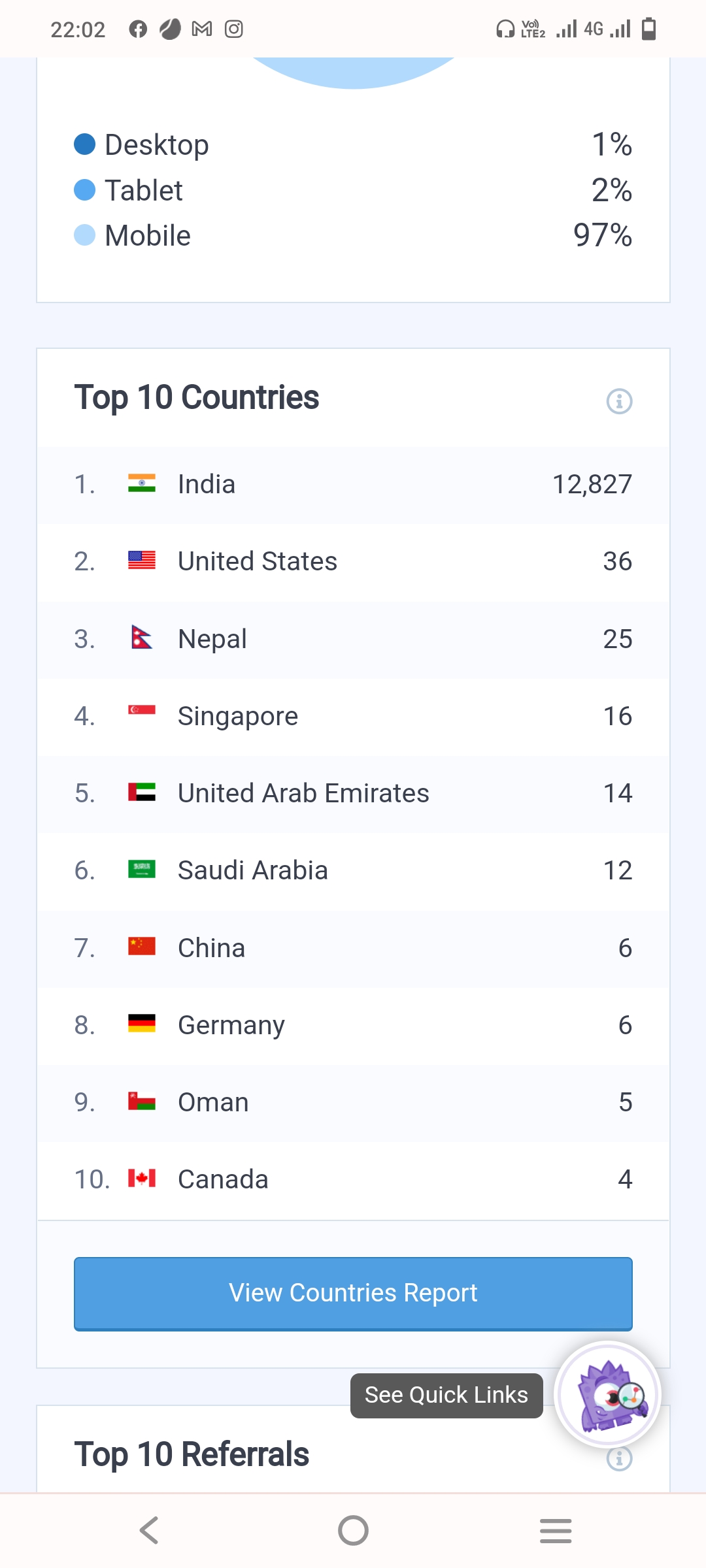This screenshot has height=1568, width=706.
Task: Tap the Saudi Arabia country name
Action: click(252, 870)
